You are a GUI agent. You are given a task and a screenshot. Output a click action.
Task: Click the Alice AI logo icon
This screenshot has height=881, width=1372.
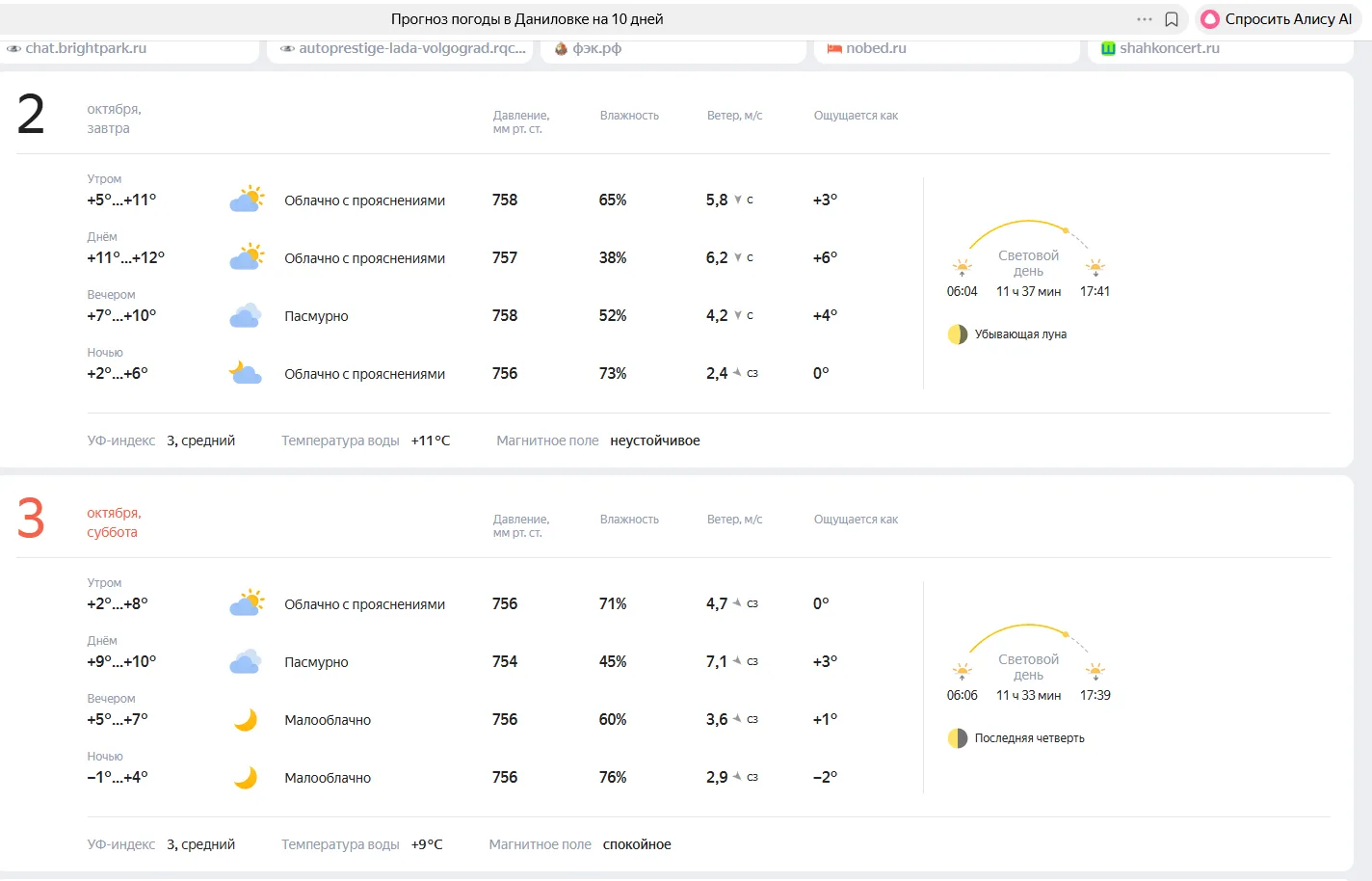tap(1210, 19)
